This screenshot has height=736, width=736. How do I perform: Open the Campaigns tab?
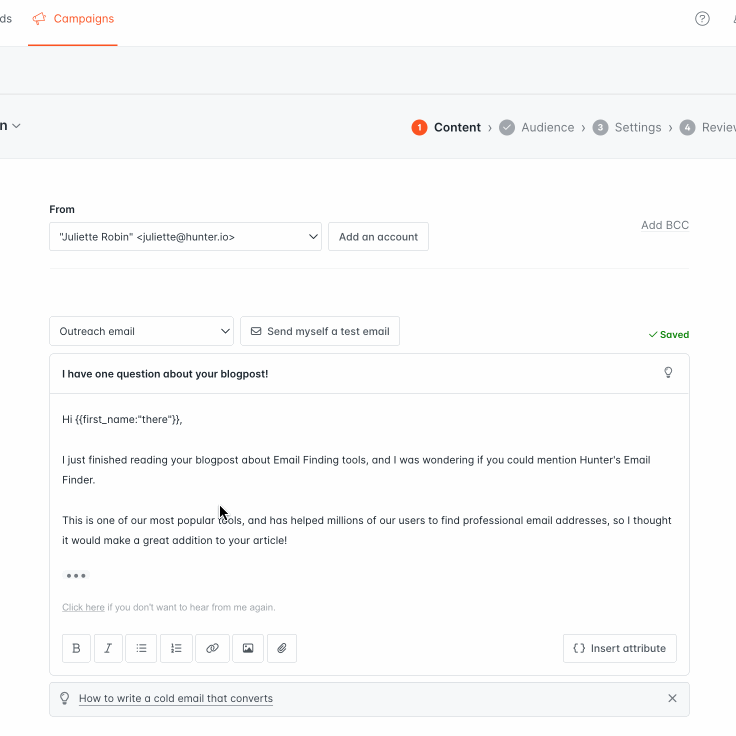click(73, 19)
